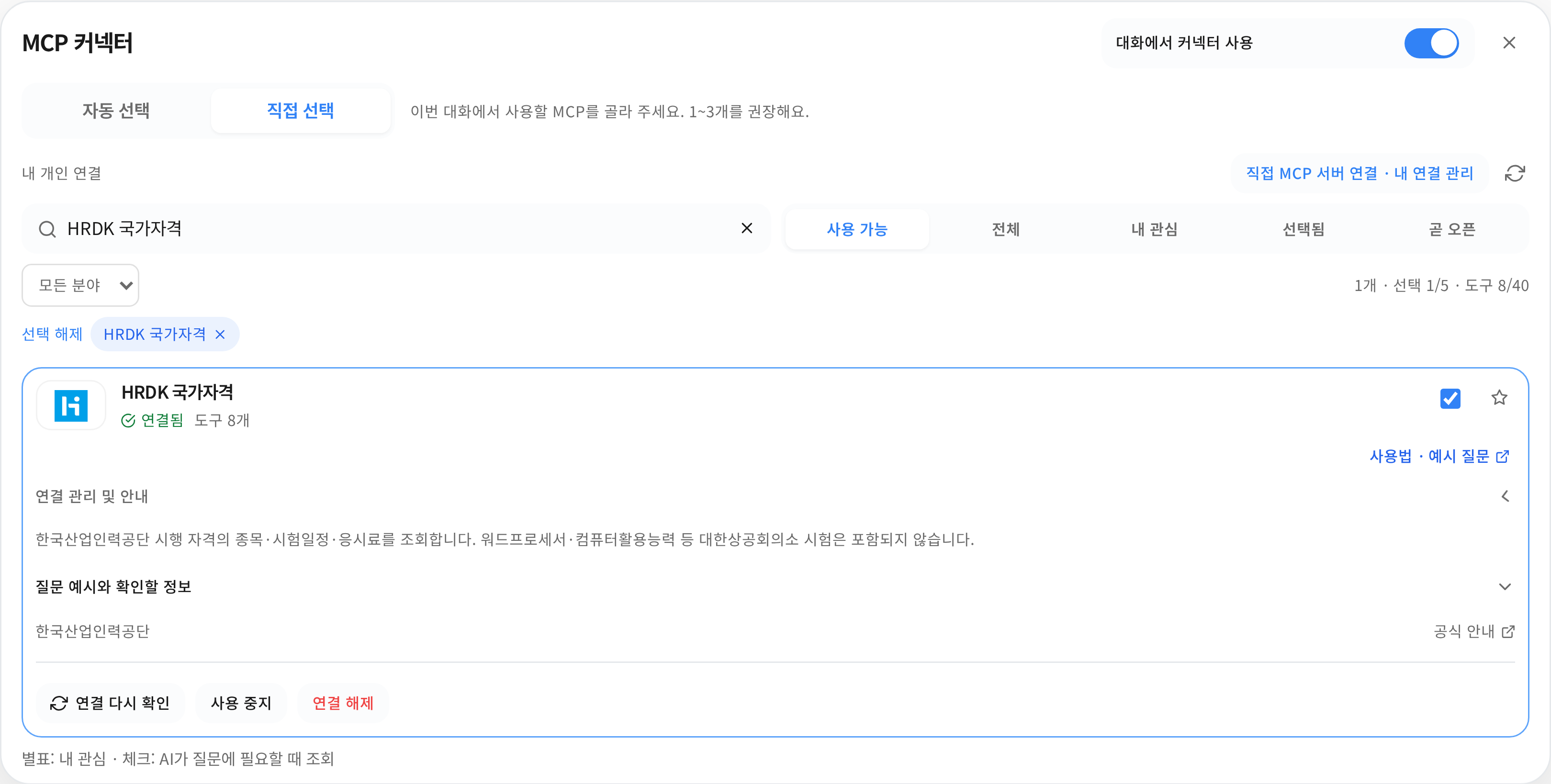Uncheck the HRDK 국가자격 checkbox
Image resolution: width=1551 pixels, height=784 pixels.
point(1450,398)
